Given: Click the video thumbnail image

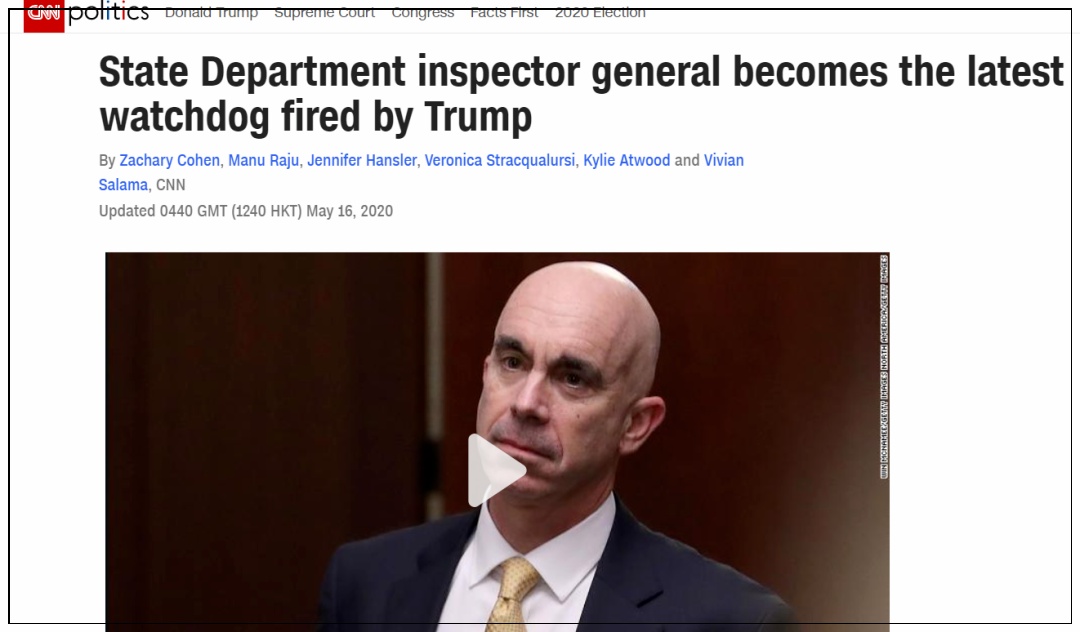Looking at the screenshot, I should point(497,442).
